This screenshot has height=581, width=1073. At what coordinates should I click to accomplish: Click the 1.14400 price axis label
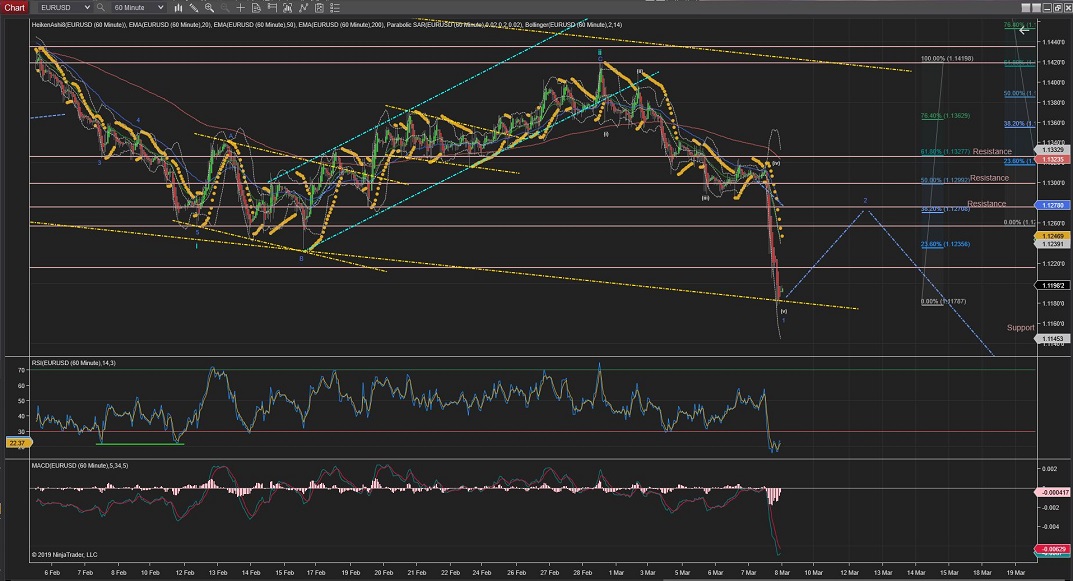point(1052,42)
